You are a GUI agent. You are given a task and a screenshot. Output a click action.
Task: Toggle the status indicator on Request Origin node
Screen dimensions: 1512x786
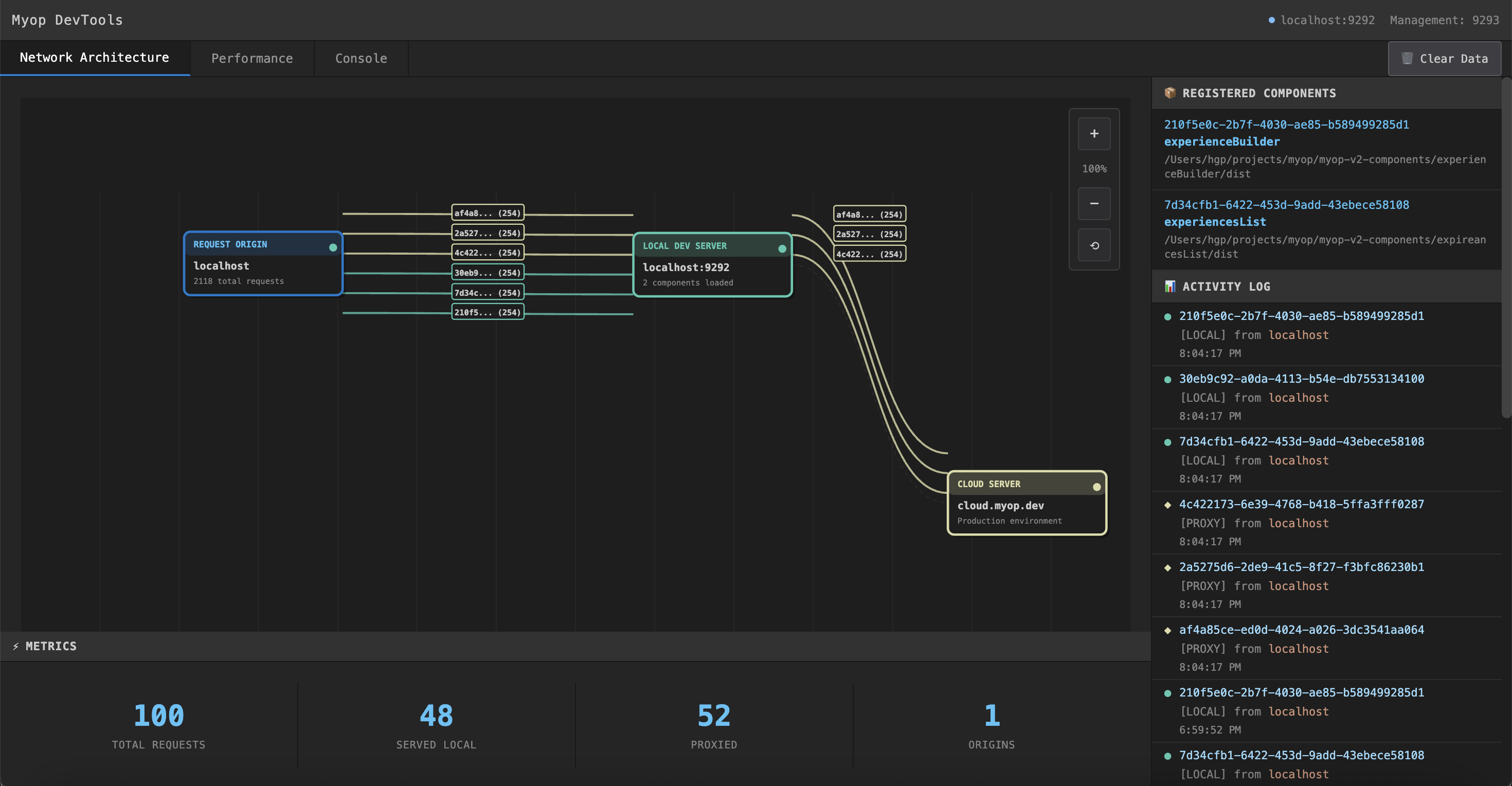pyautogui.click(x=333, y=247)
